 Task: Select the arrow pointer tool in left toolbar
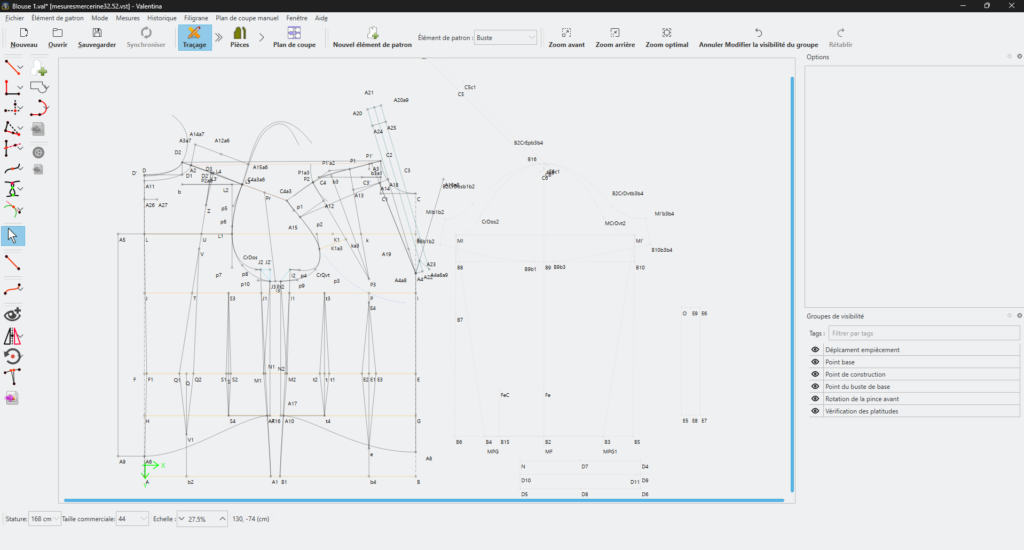tap(13, 236)
